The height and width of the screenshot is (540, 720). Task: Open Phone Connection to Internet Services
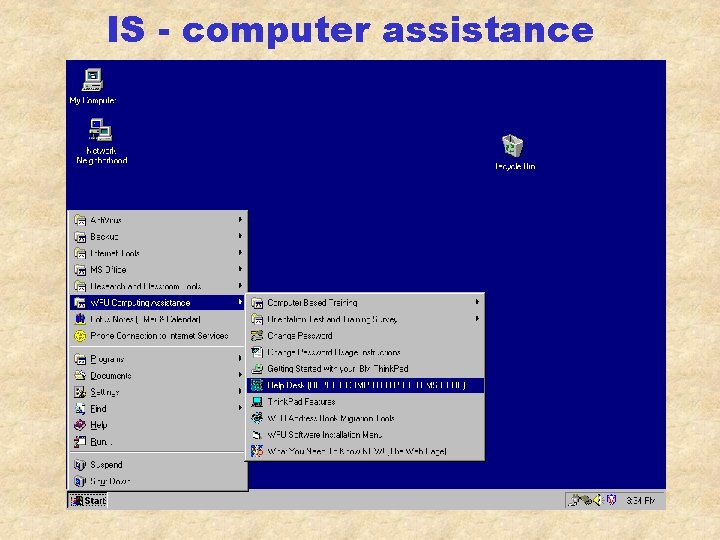point(158,336)
